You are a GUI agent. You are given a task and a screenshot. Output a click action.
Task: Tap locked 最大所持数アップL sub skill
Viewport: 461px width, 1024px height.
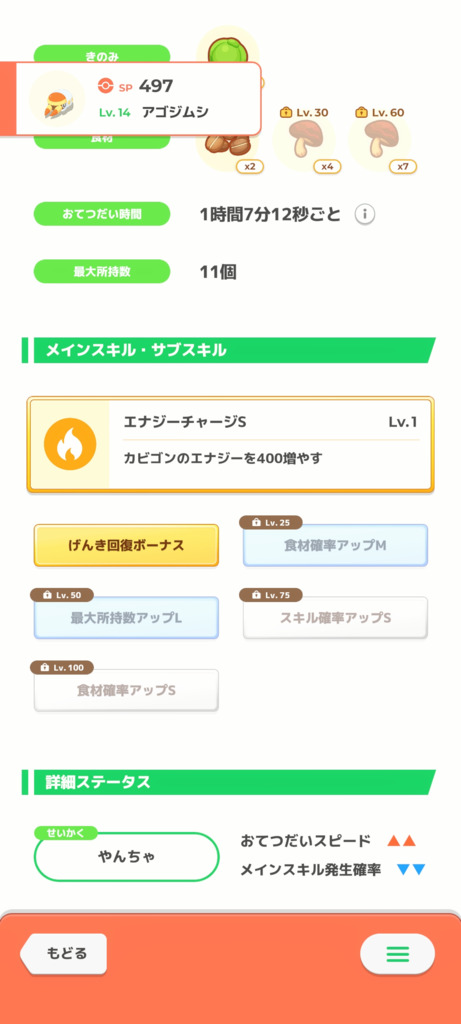[126, 617]
